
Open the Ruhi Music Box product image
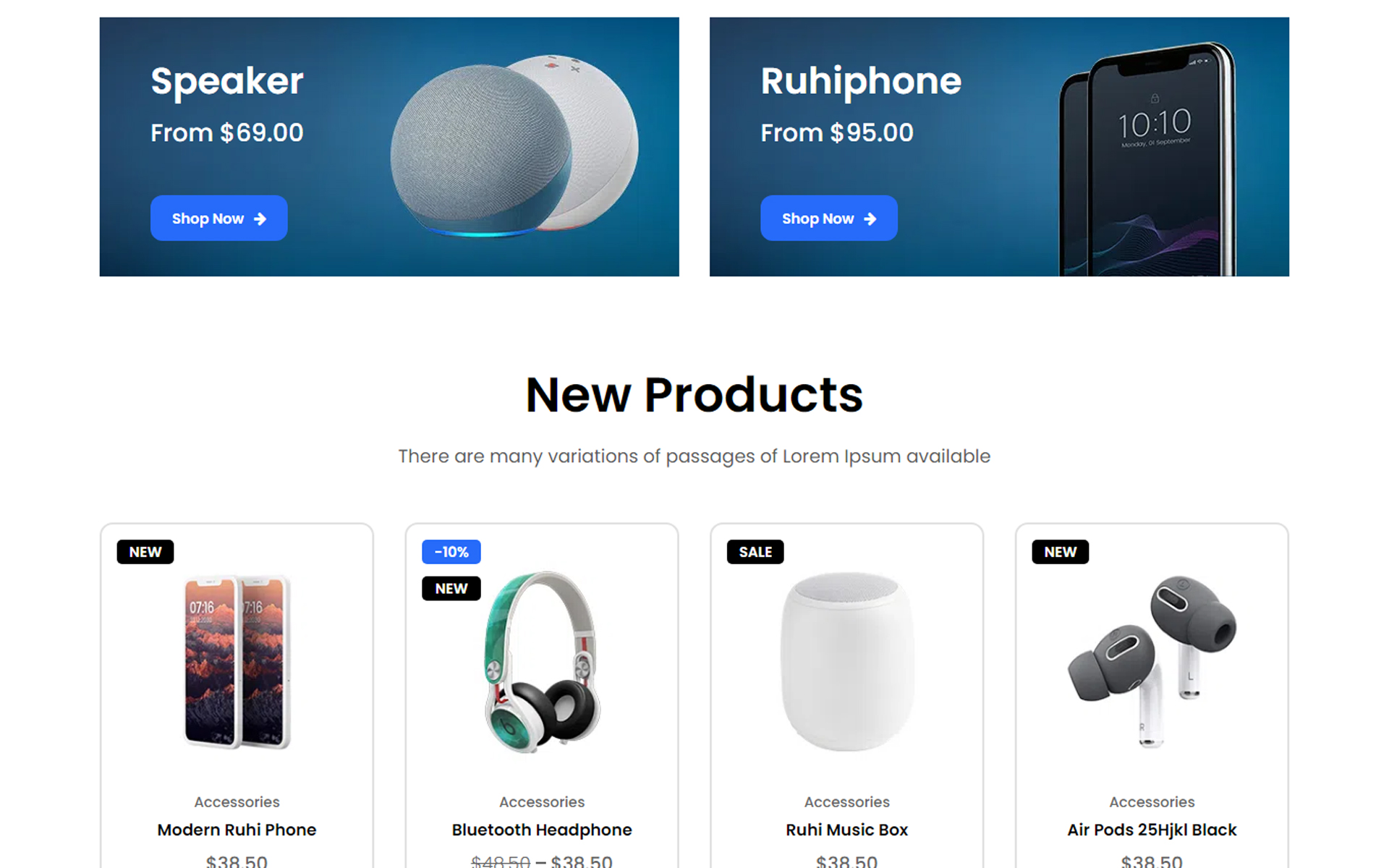(846, 662)
